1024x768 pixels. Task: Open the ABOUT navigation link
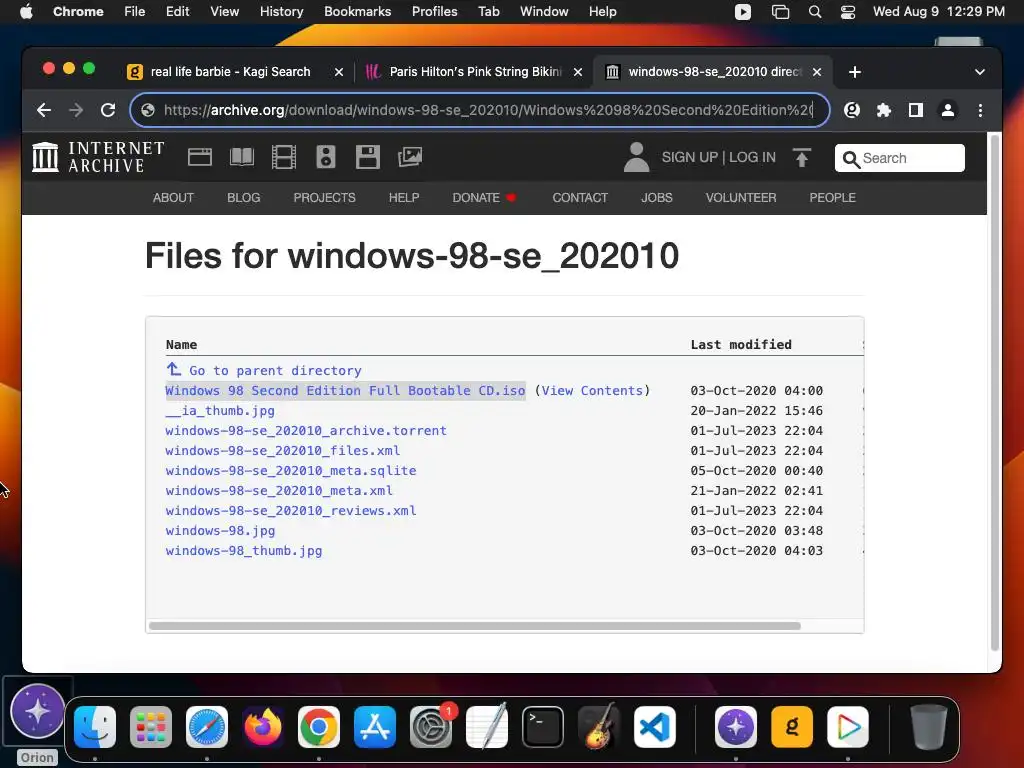click(173, 198)
